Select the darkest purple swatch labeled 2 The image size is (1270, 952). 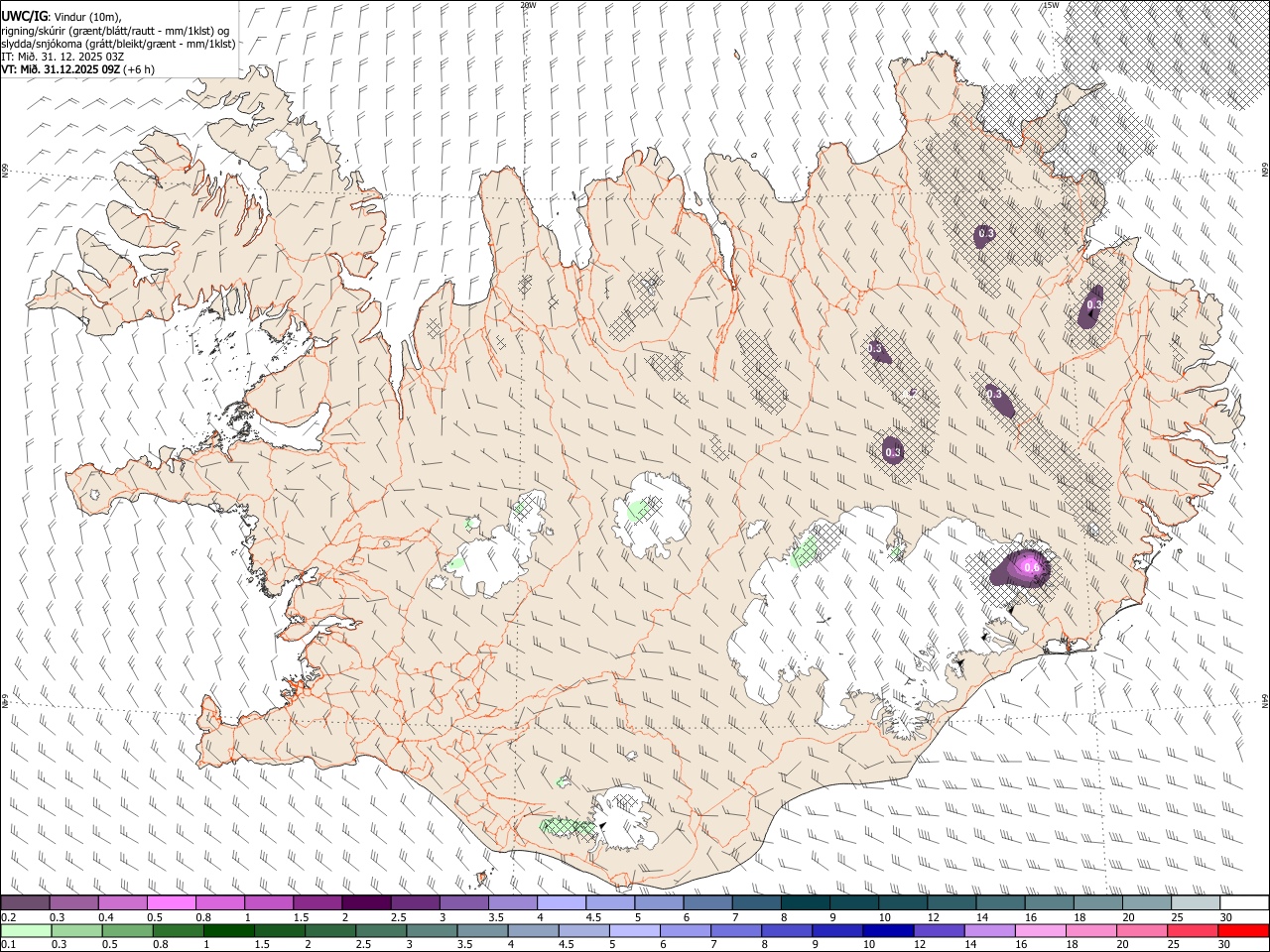(x=366, y=903)
